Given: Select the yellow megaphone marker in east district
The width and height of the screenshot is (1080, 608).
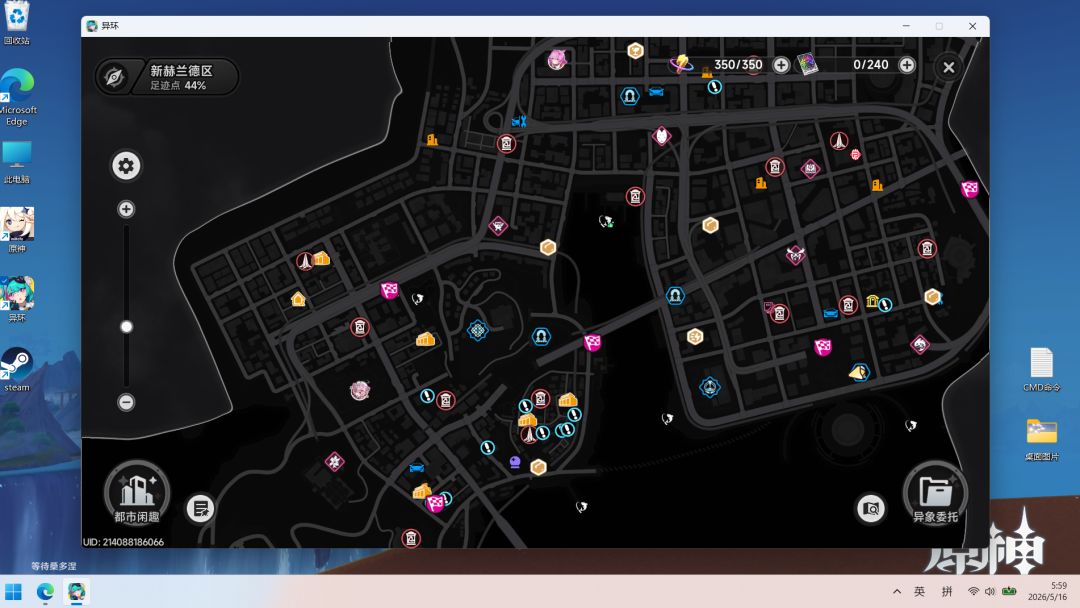Looking at the screenshot, I should (859, 373).
